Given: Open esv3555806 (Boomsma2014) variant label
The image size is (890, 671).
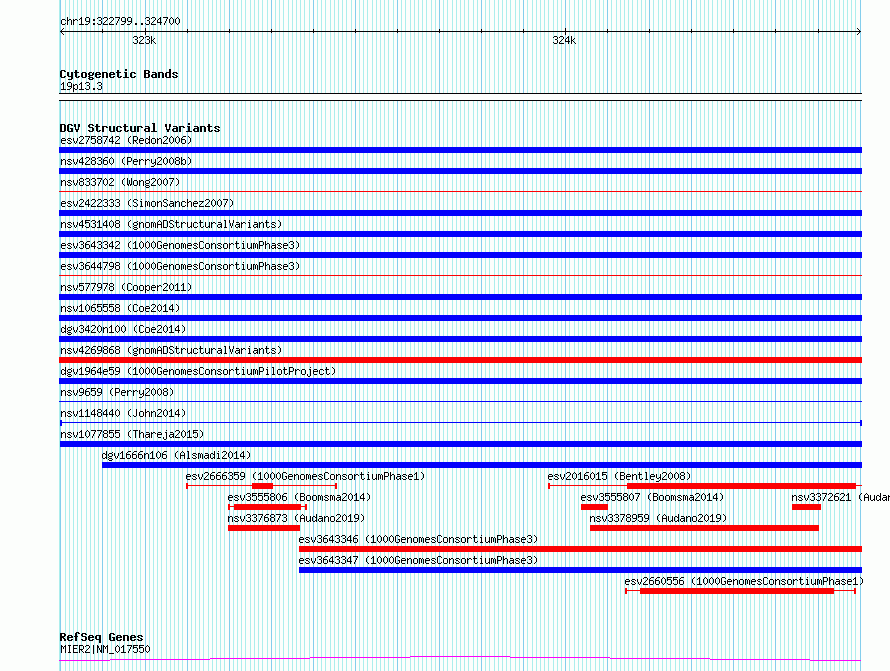Looking at the screenshot, I should (x=299, y=497).
